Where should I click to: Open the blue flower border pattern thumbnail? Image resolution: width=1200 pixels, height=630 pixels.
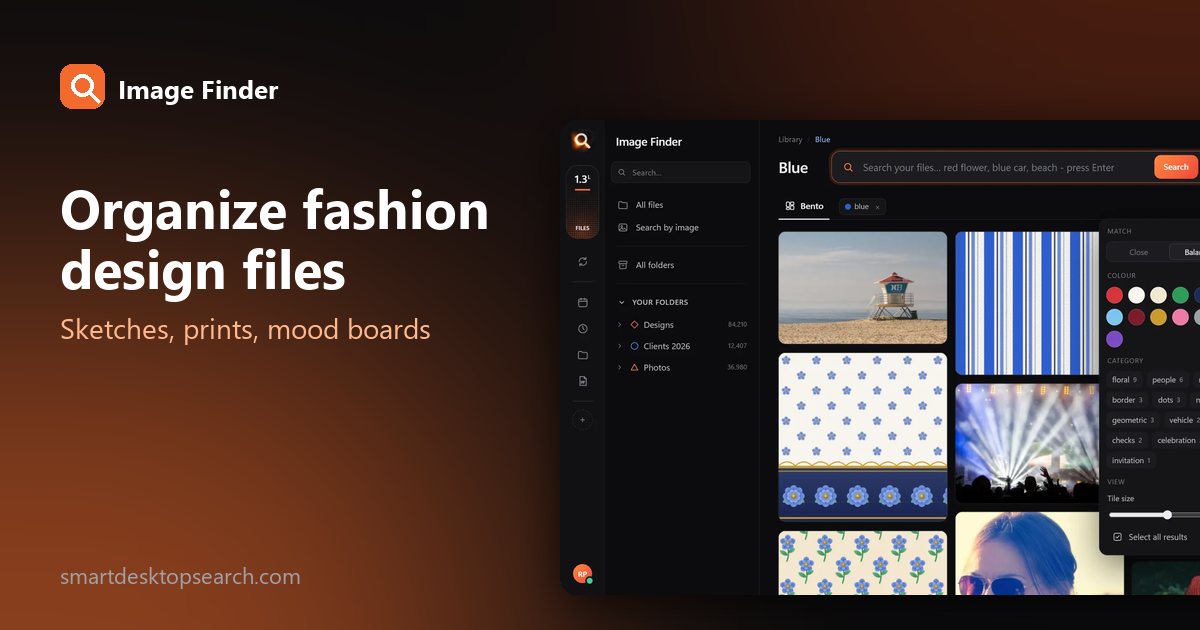click(863, 437)
